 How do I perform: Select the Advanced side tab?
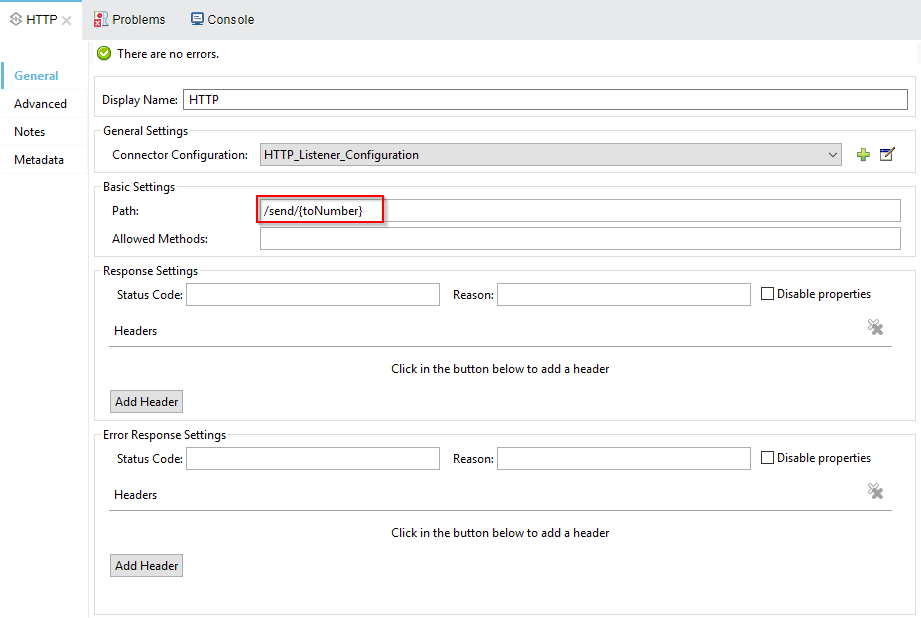tap(40, 104)
